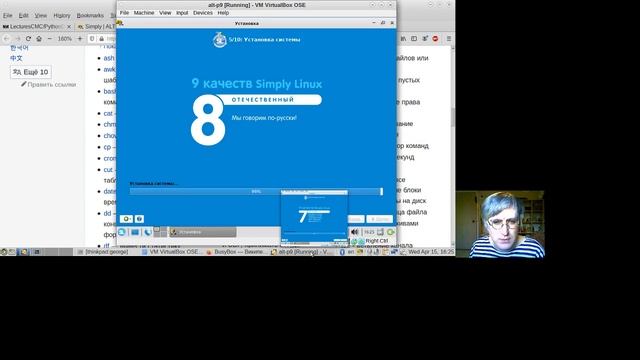This screenshot has height=360, width=640.
Task: Click guest panel start menu icon
Action: (x=122, y=232)
